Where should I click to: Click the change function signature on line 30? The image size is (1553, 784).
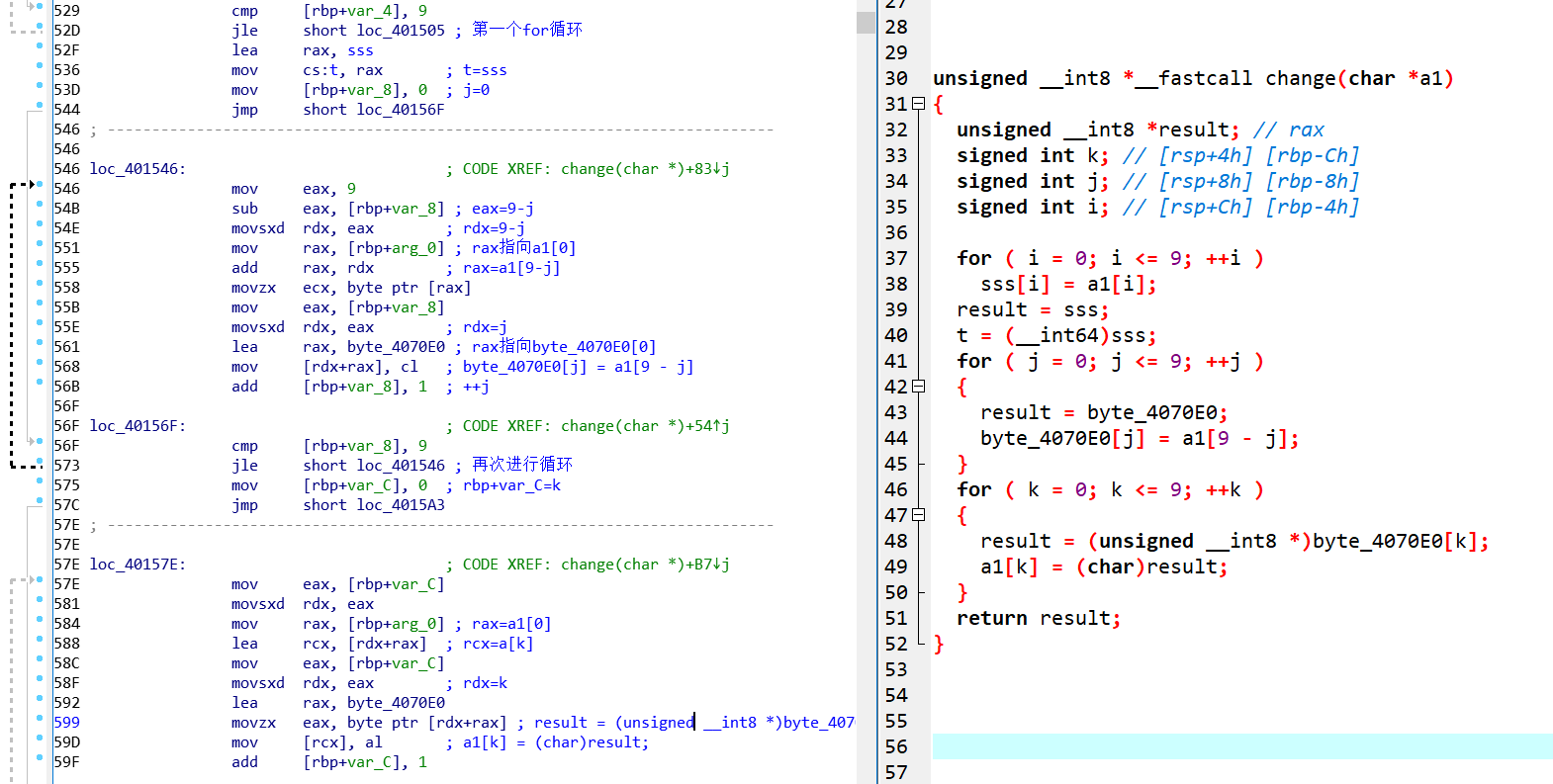point(1193,78)
